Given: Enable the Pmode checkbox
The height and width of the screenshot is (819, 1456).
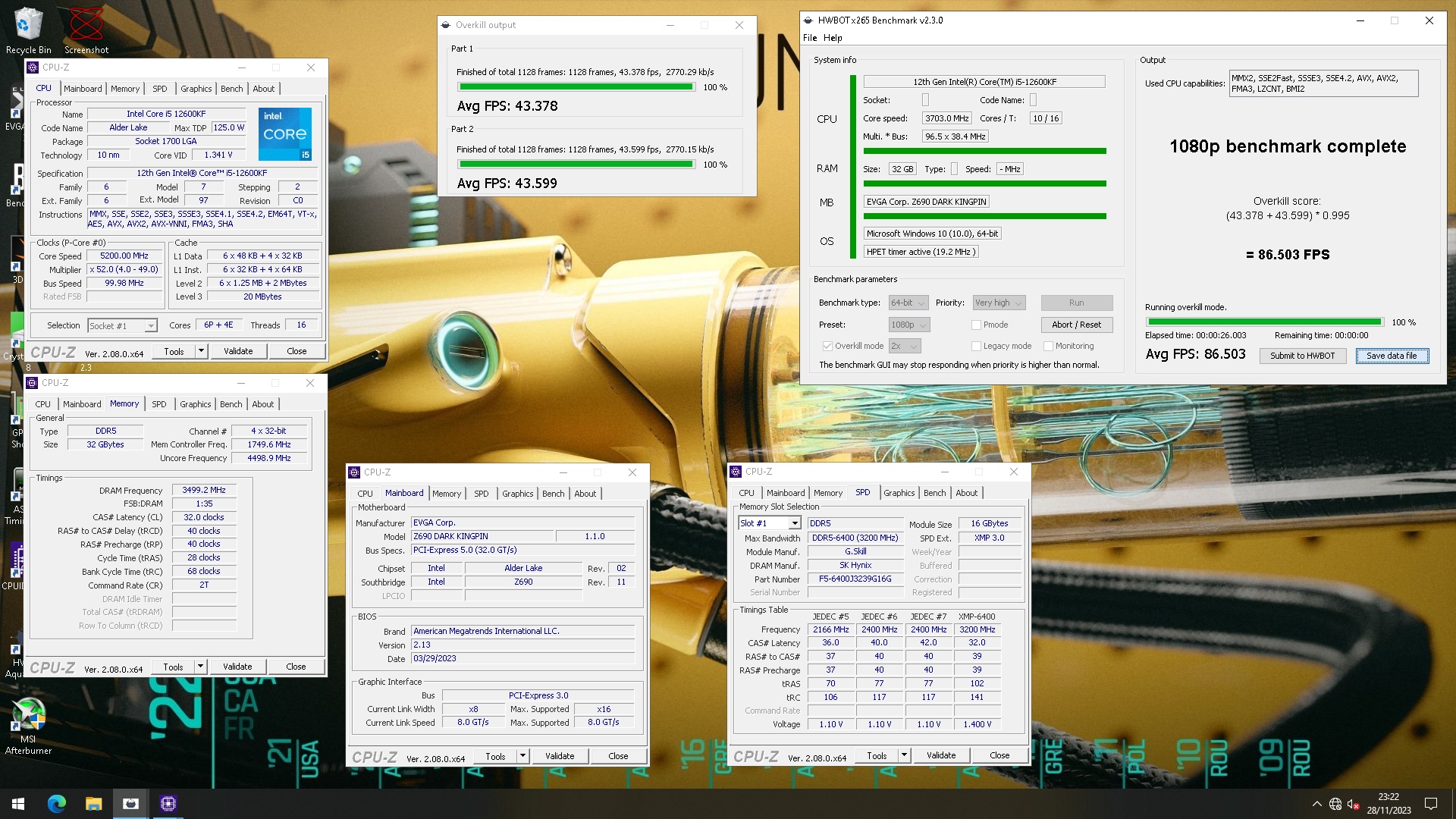Looking at the screenshot, I should [x=977, y=325].
